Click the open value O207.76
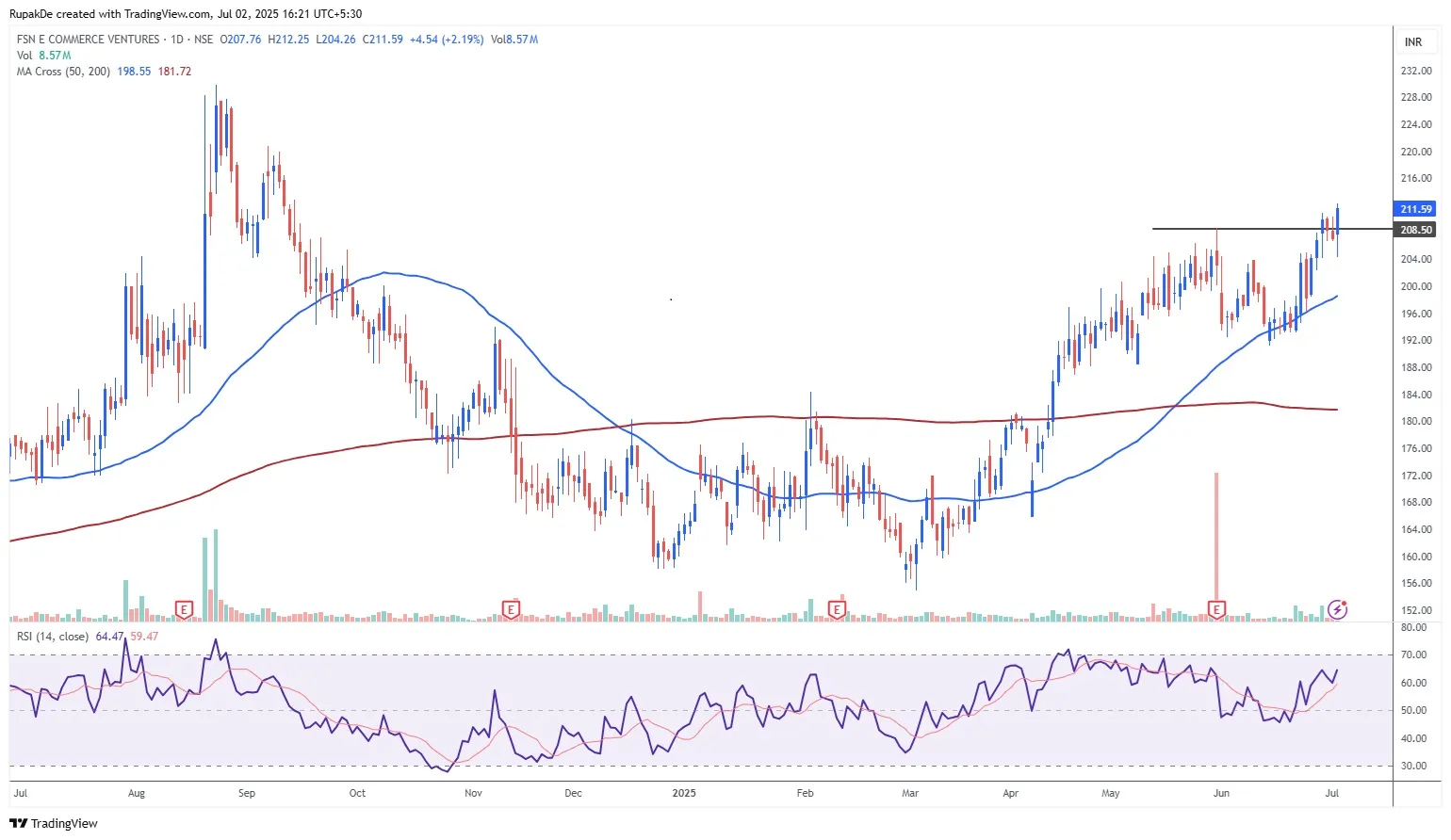Screen dimensions: 1451x840 tap(240, 40)
